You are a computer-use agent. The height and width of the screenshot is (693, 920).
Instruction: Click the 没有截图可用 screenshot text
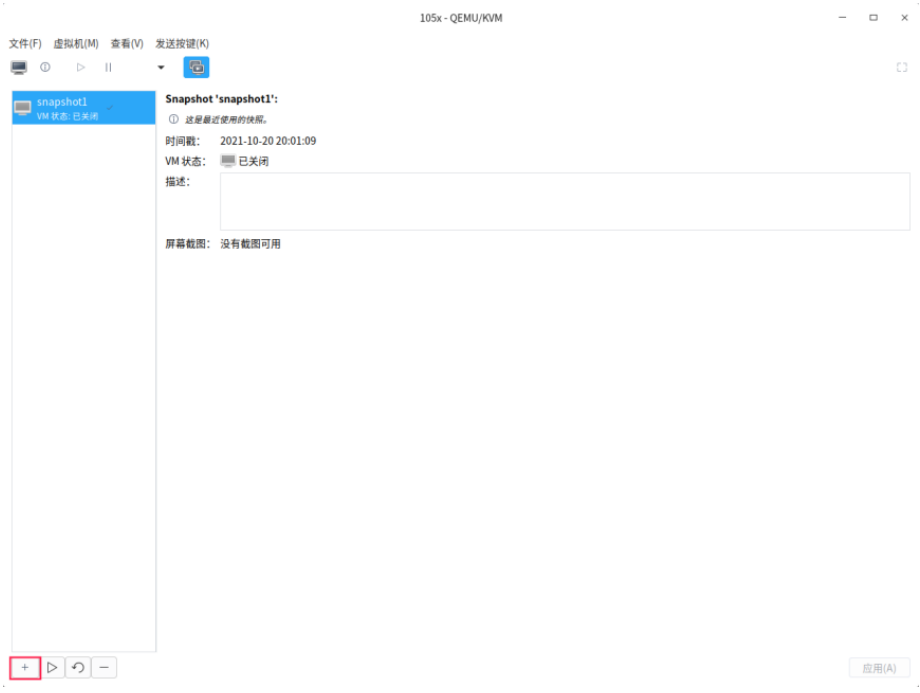point(251,244)
